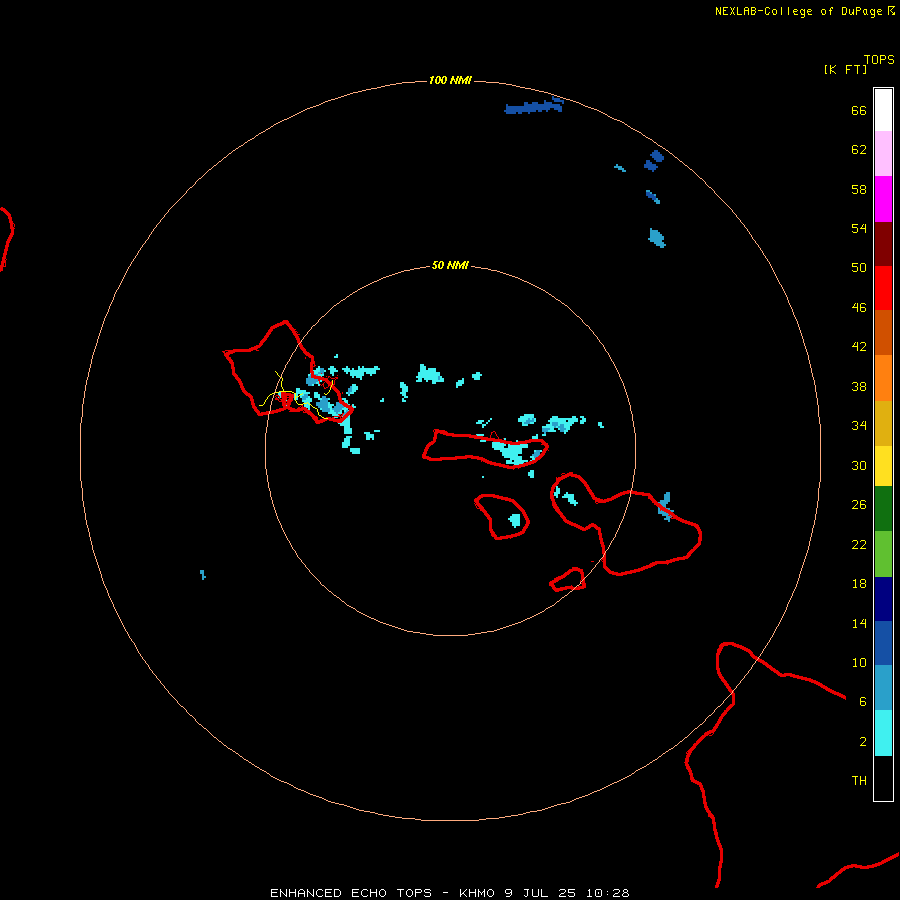Click the "50 NMI" range ring label
900x900 pixels.
(450, 265)
